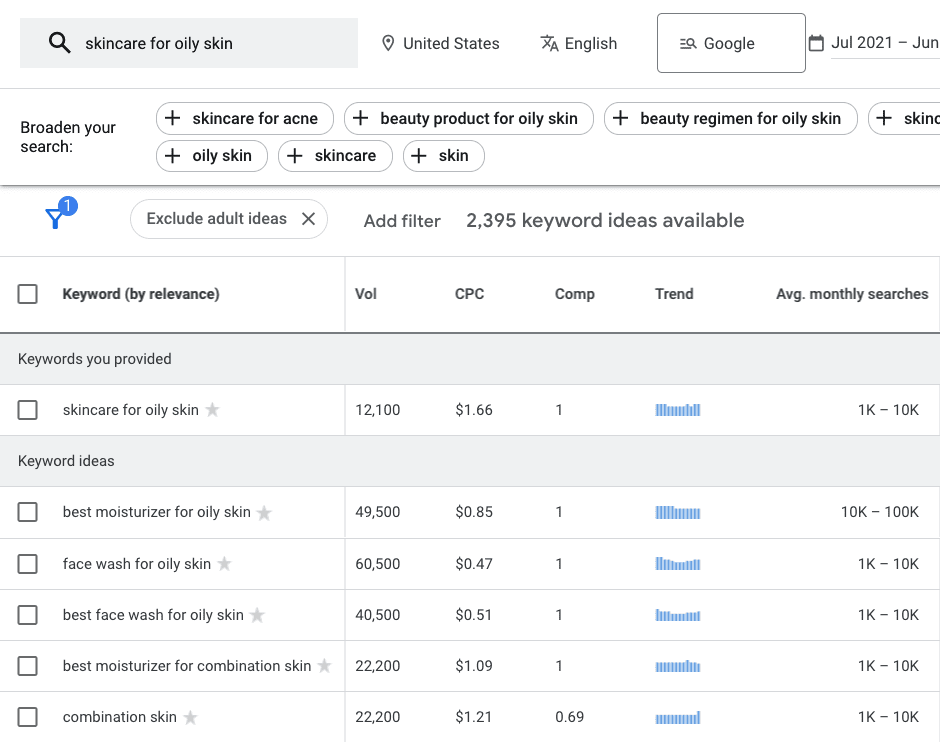Check the face wash for oily skin row

pyautogui.click(x=28, y=564)
